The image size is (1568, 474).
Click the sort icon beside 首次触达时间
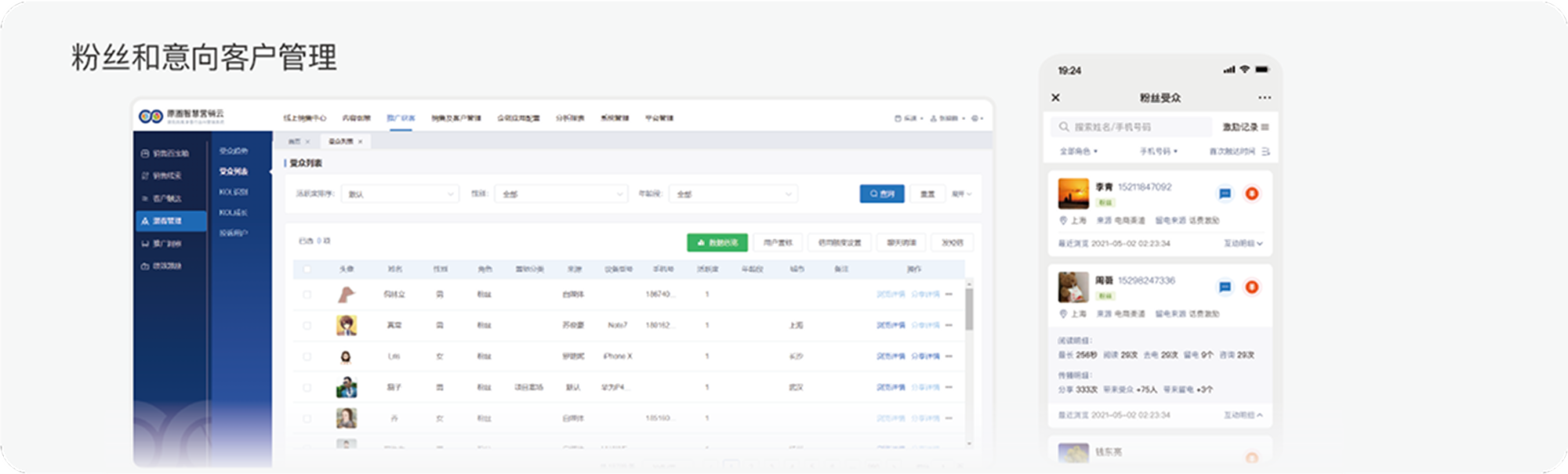click(1265, 151)
